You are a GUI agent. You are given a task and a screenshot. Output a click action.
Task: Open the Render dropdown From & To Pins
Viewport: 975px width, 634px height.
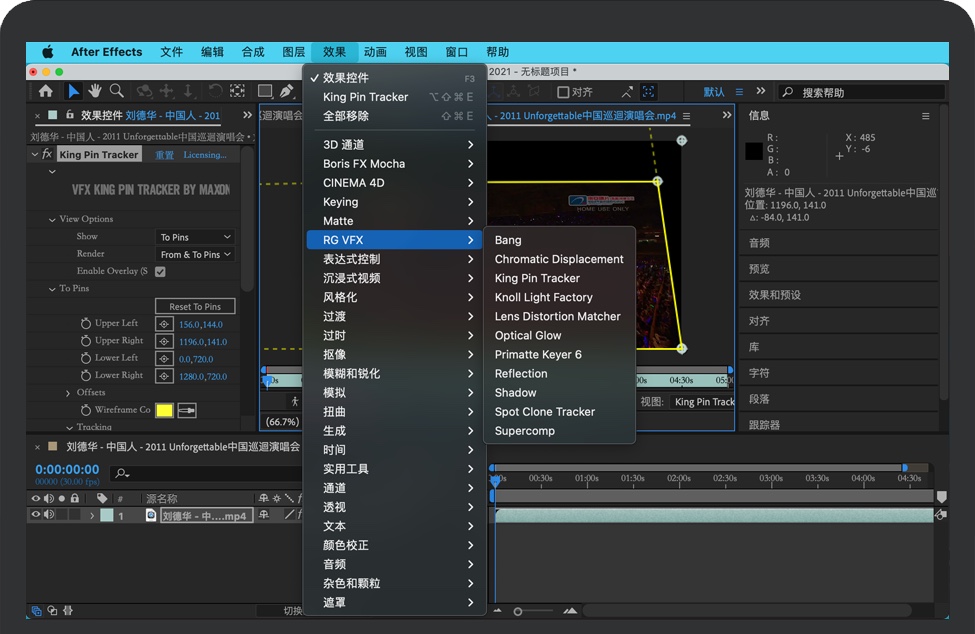point(195,254)
